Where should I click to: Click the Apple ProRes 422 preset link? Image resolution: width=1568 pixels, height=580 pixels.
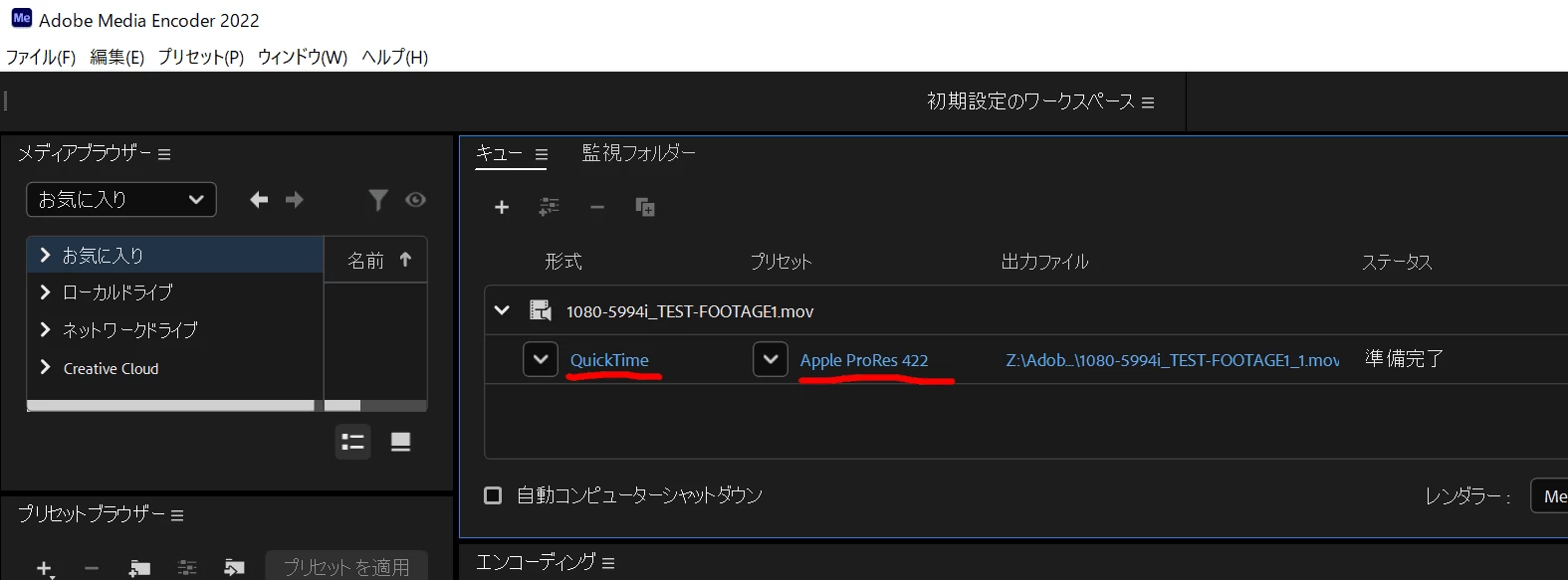864,360
